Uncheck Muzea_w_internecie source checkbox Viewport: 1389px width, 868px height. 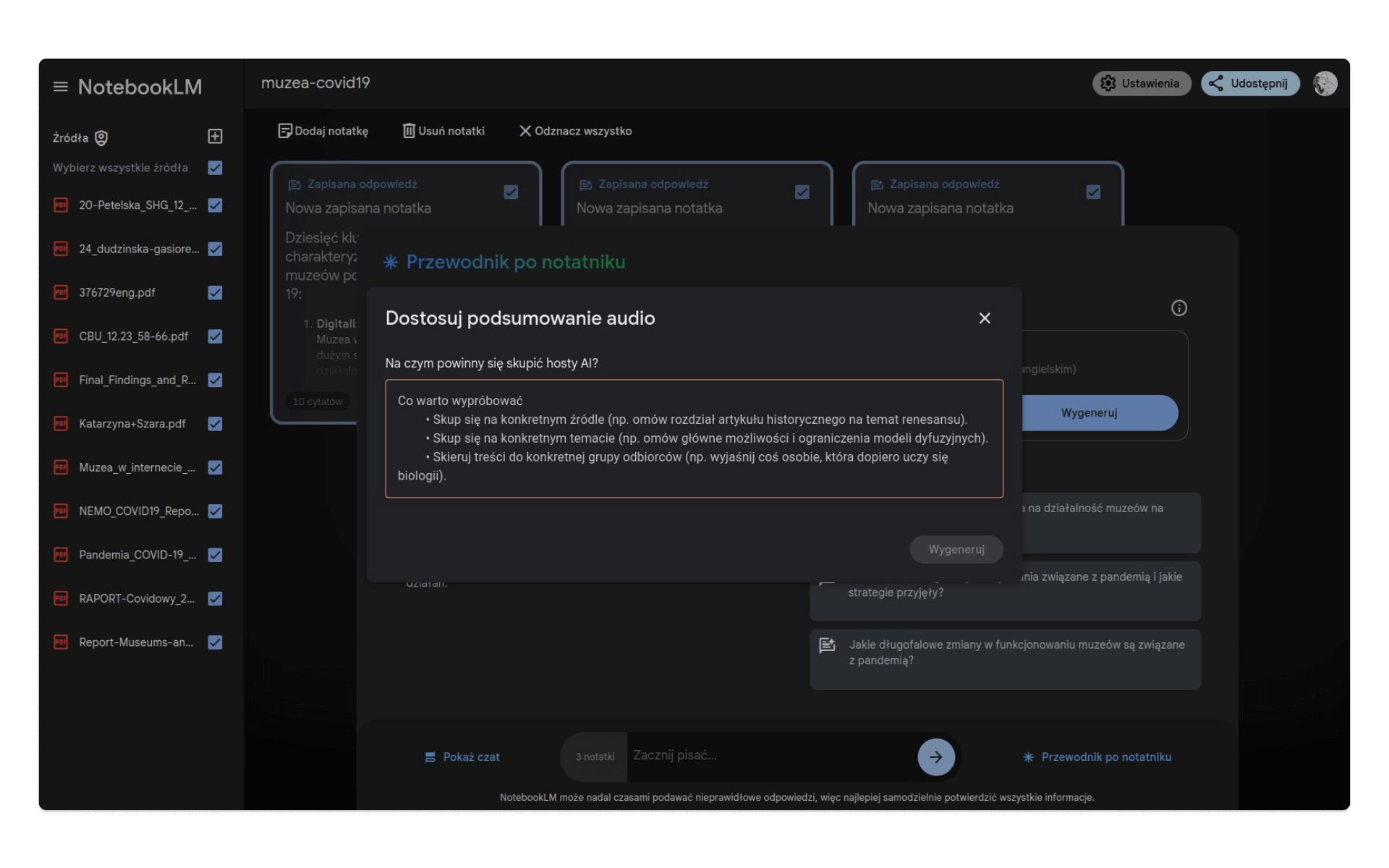pyautogui.click(x=215, y=467)
